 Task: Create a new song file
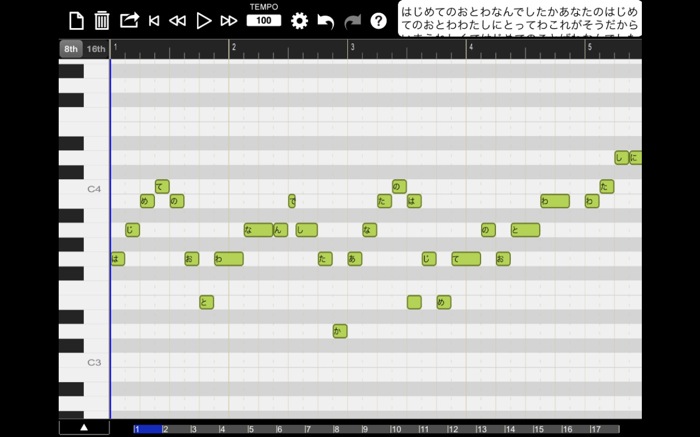76,21
